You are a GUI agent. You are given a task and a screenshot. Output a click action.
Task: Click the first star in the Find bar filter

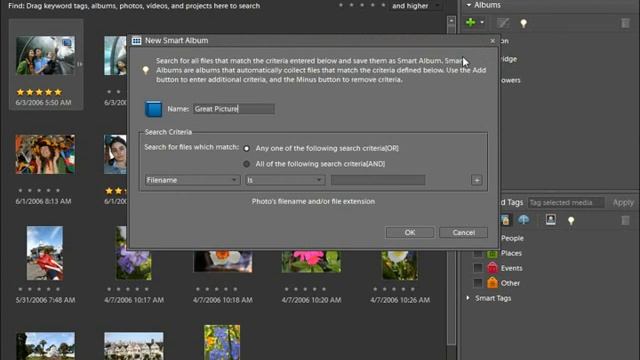[341, 5]
